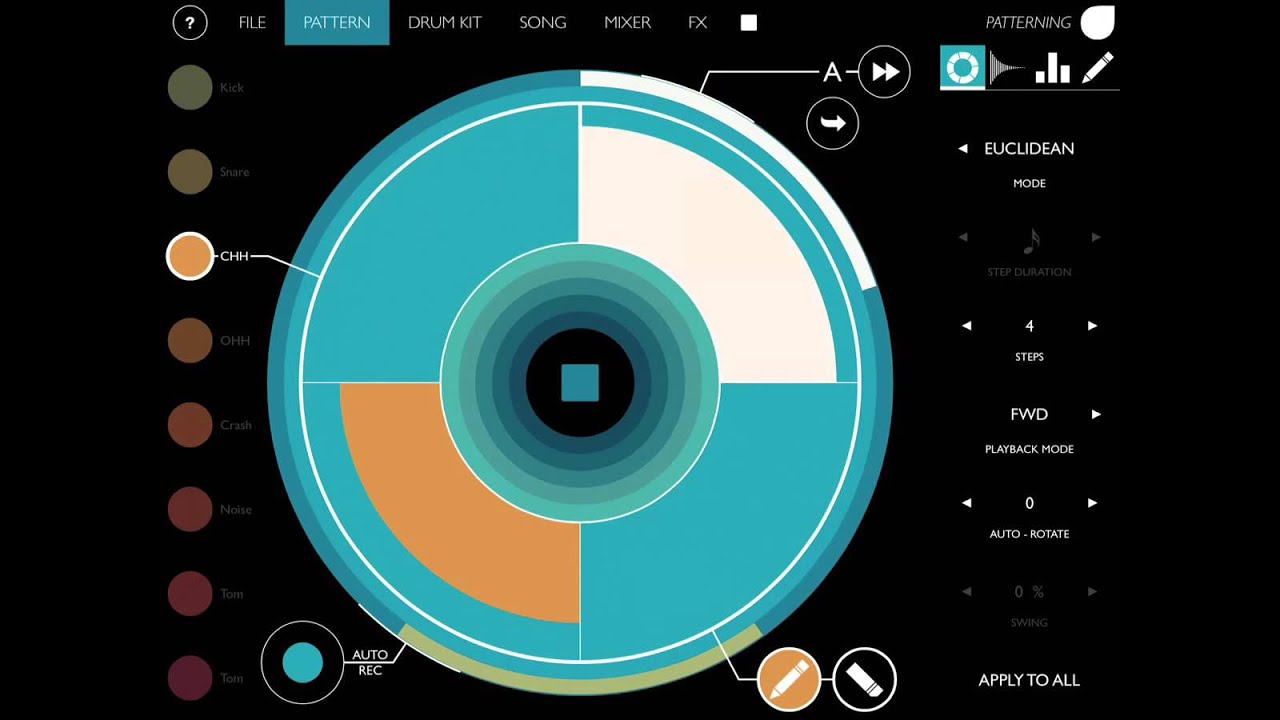Screen dimensions: 1280x720
Task: Select the bottom Tom drum track
Action: (x=190, y=677)
